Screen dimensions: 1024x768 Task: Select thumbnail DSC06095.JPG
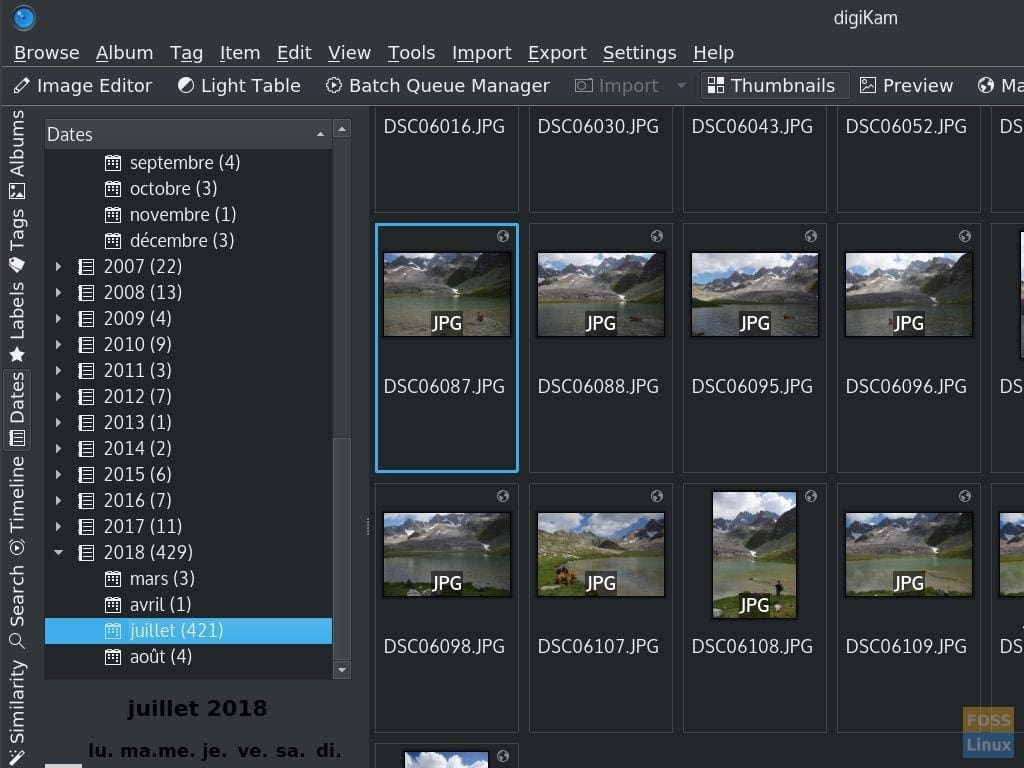tap(755, 295)
